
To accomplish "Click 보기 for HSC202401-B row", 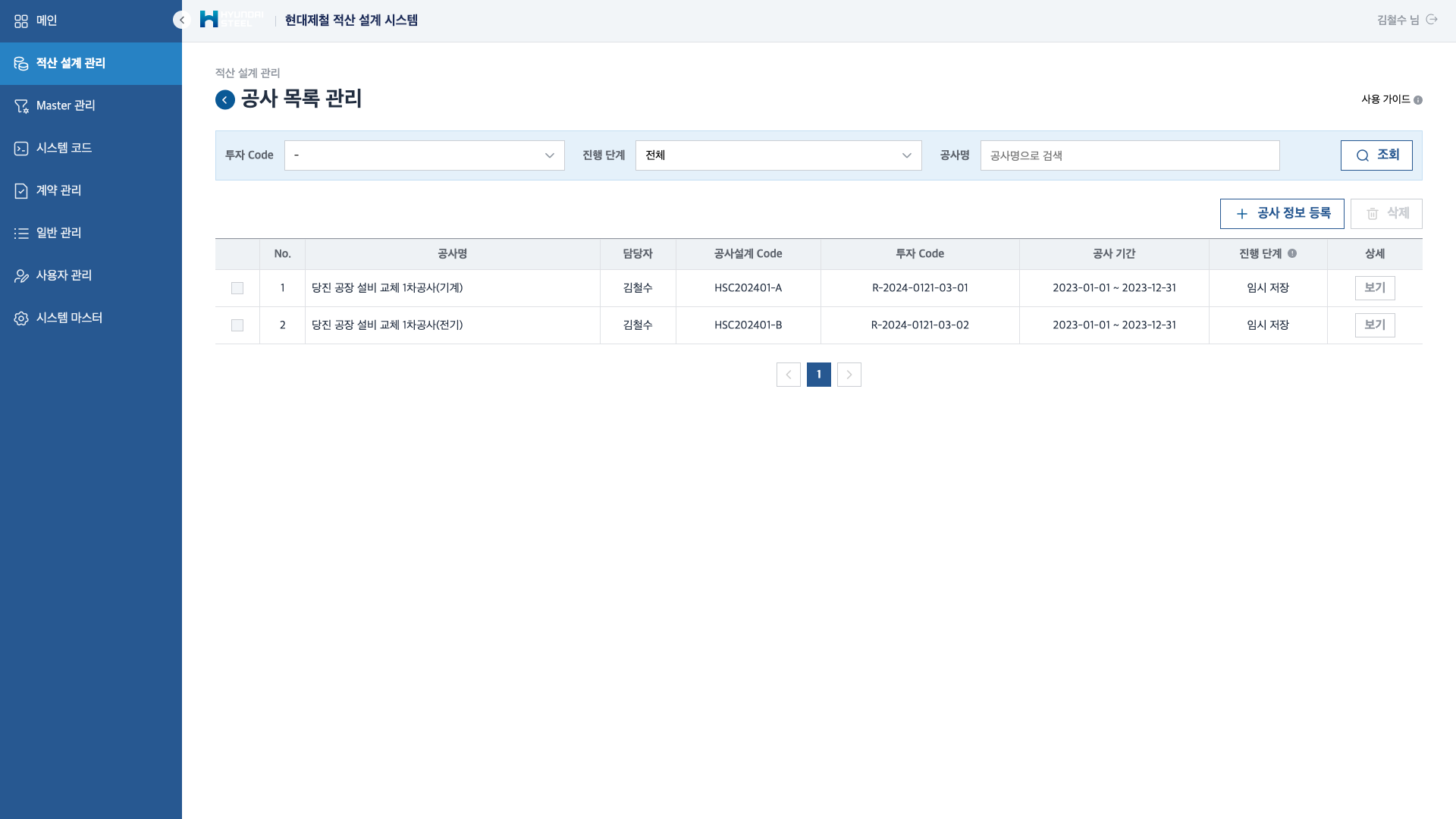I will click(1374, 325).
